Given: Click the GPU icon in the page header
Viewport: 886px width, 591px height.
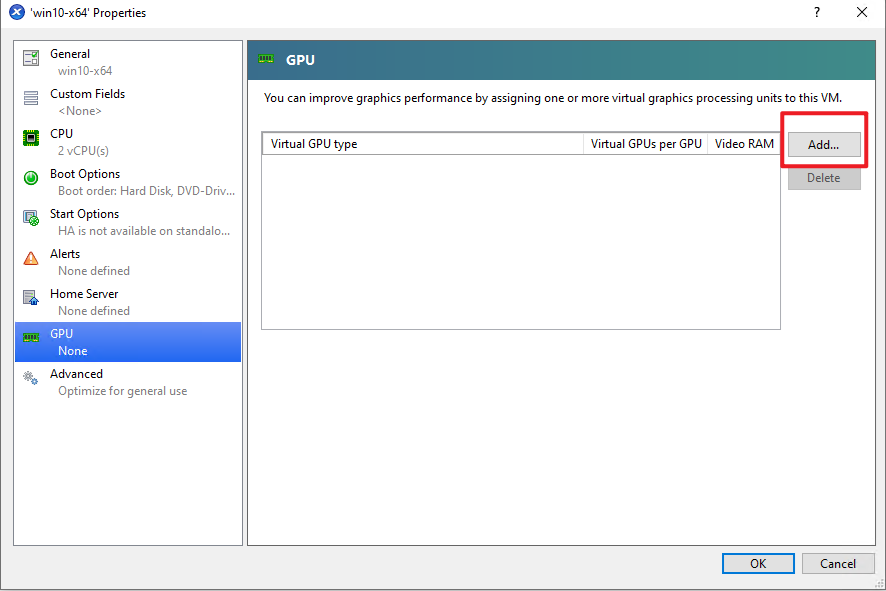Looking at the screenshot, I should pos(266,59).
